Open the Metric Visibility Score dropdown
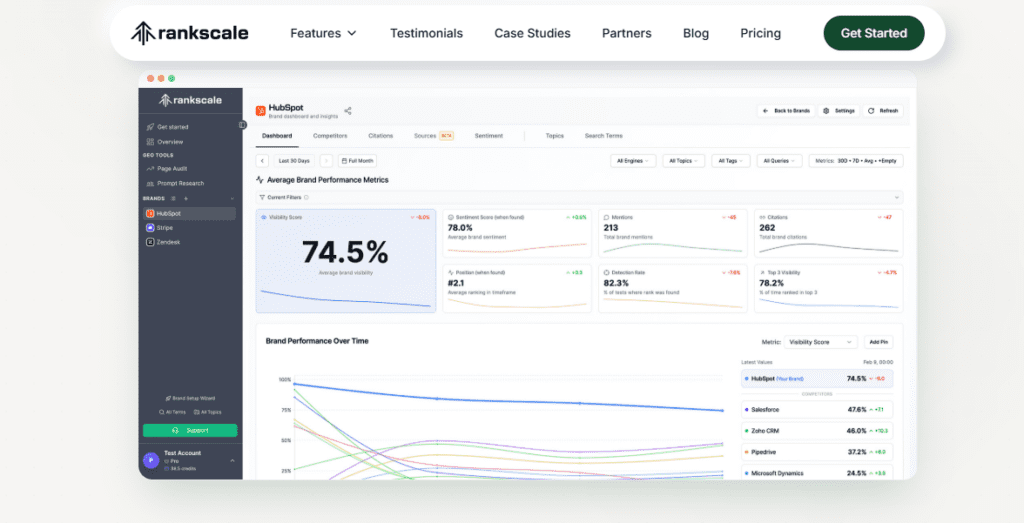This screenshot has height=523, width=1024. 820,342
